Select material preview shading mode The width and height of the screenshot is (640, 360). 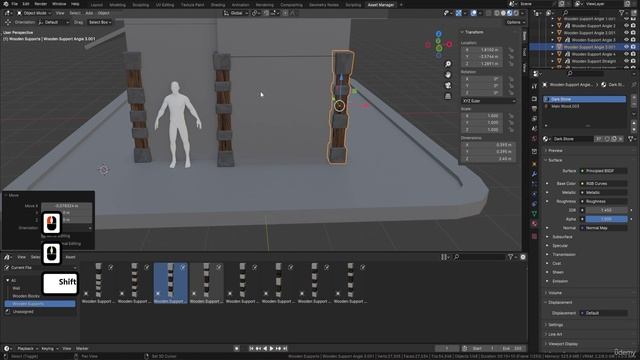(510, 13)
